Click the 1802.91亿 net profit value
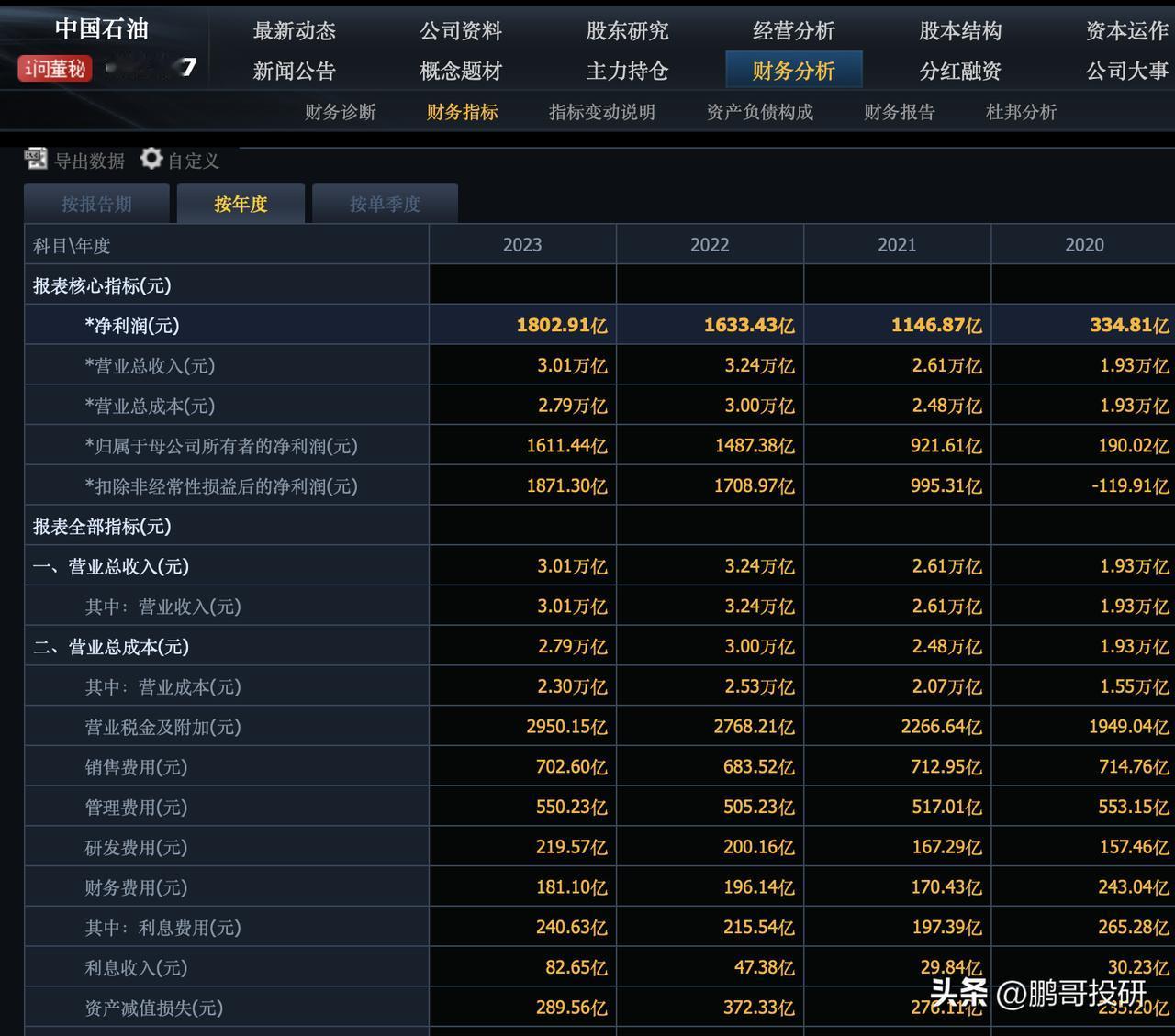Image resolution: width=1175 pixels, height=1036 pixels. 562,326
